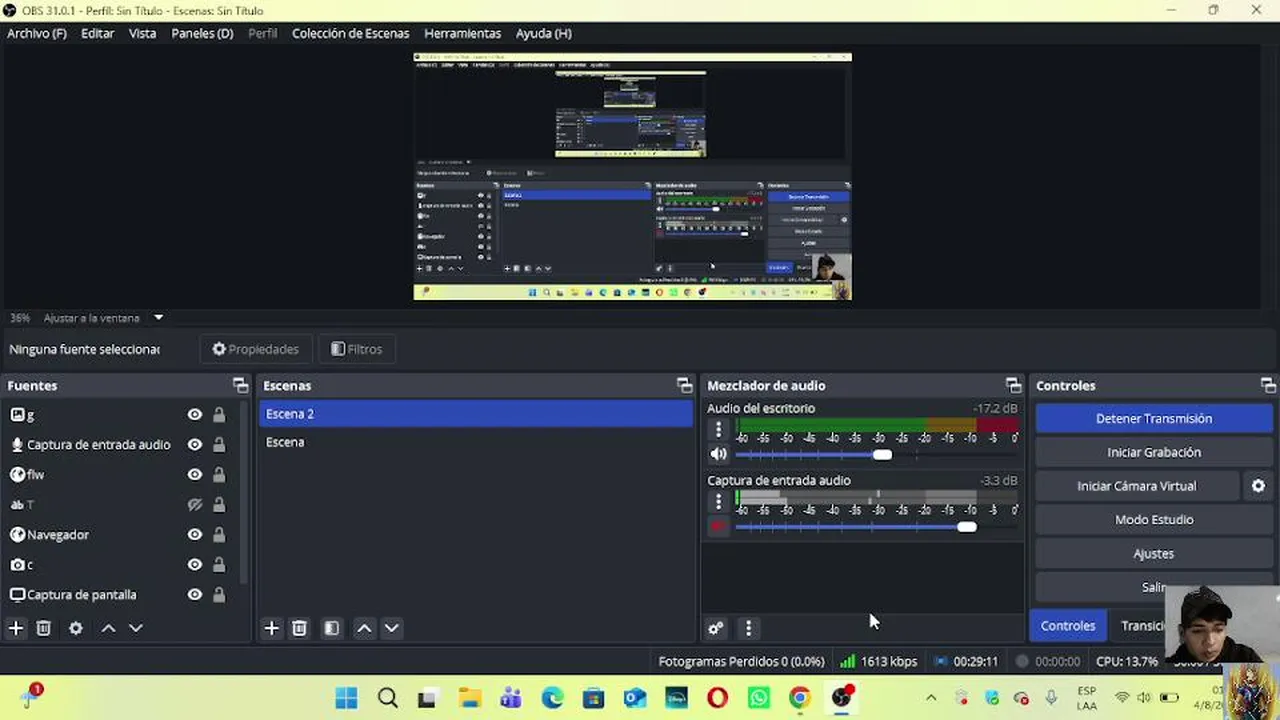Click the stream preview canvas
The height and width of the screenshot is (720, 1280).
pyautogui.click(x=632, y=176)
